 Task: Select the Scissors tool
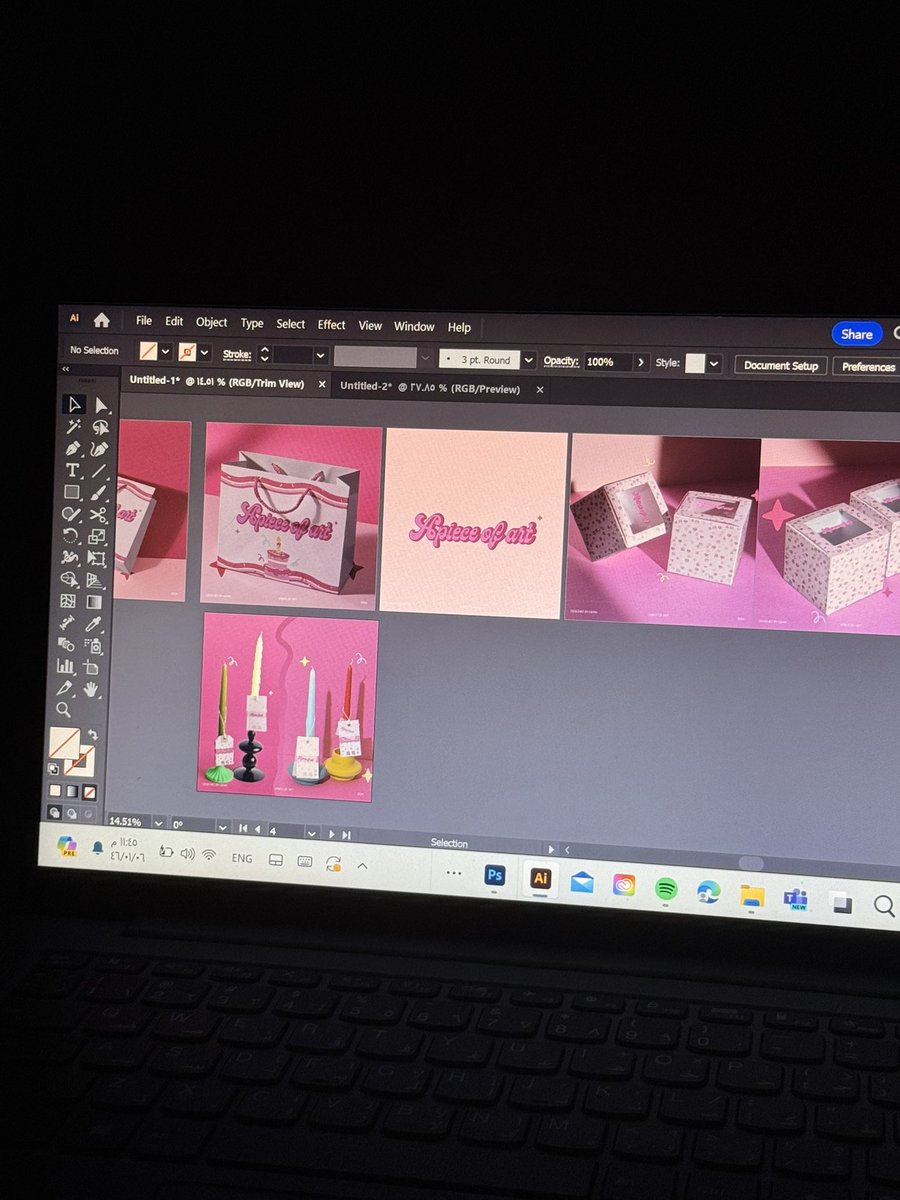pyautogui.click(x=99, y=514)
